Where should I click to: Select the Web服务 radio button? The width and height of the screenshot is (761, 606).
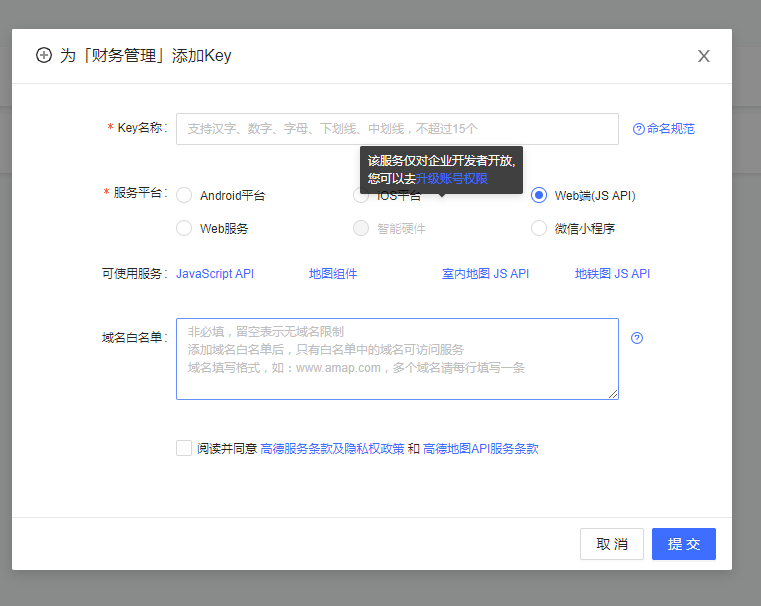click(184, 228)
